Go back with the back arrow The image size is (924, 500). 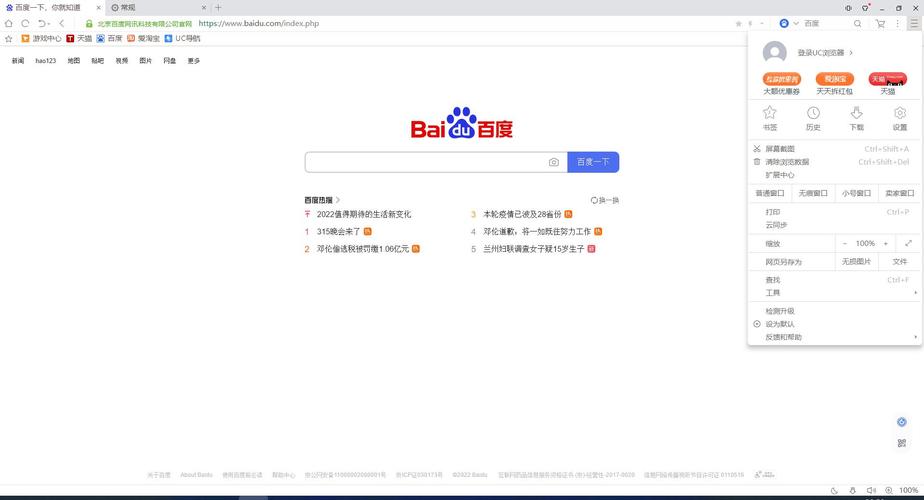point(61,24)
